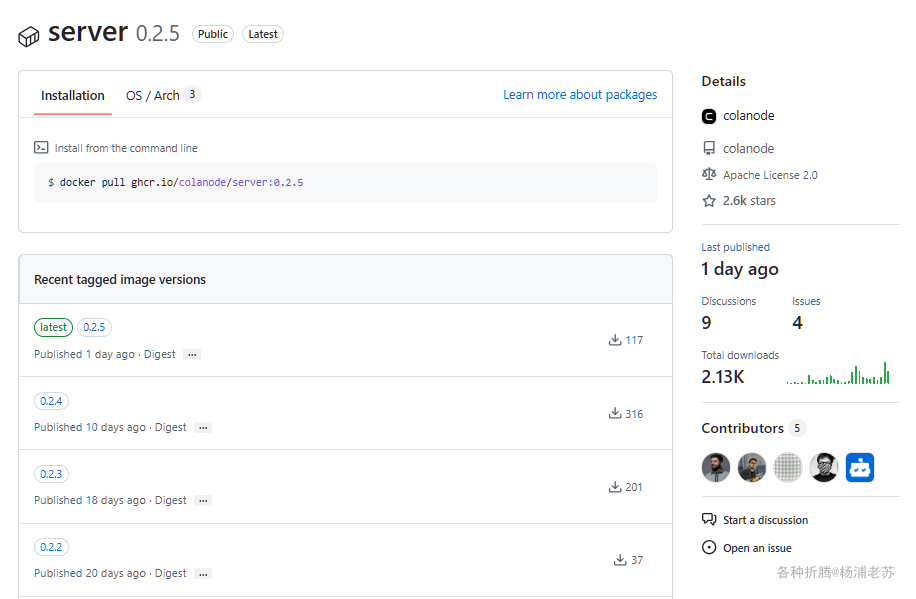This screenshot has width=916, height=599.
Task: Click the server:0.2.5 link in the pull command
Action: 268,182
